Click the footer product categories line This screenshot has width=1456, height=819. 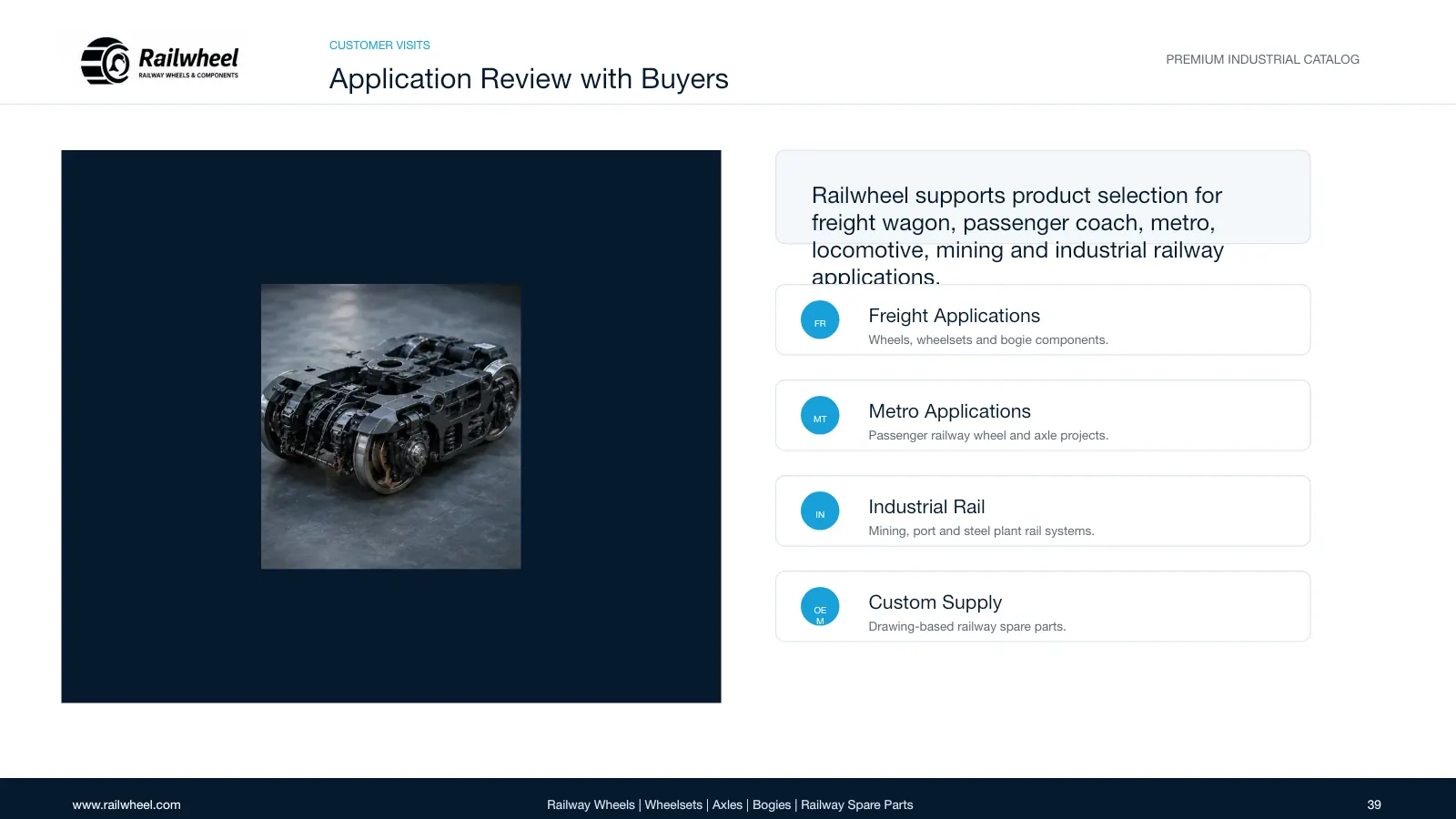click(730, 804)
